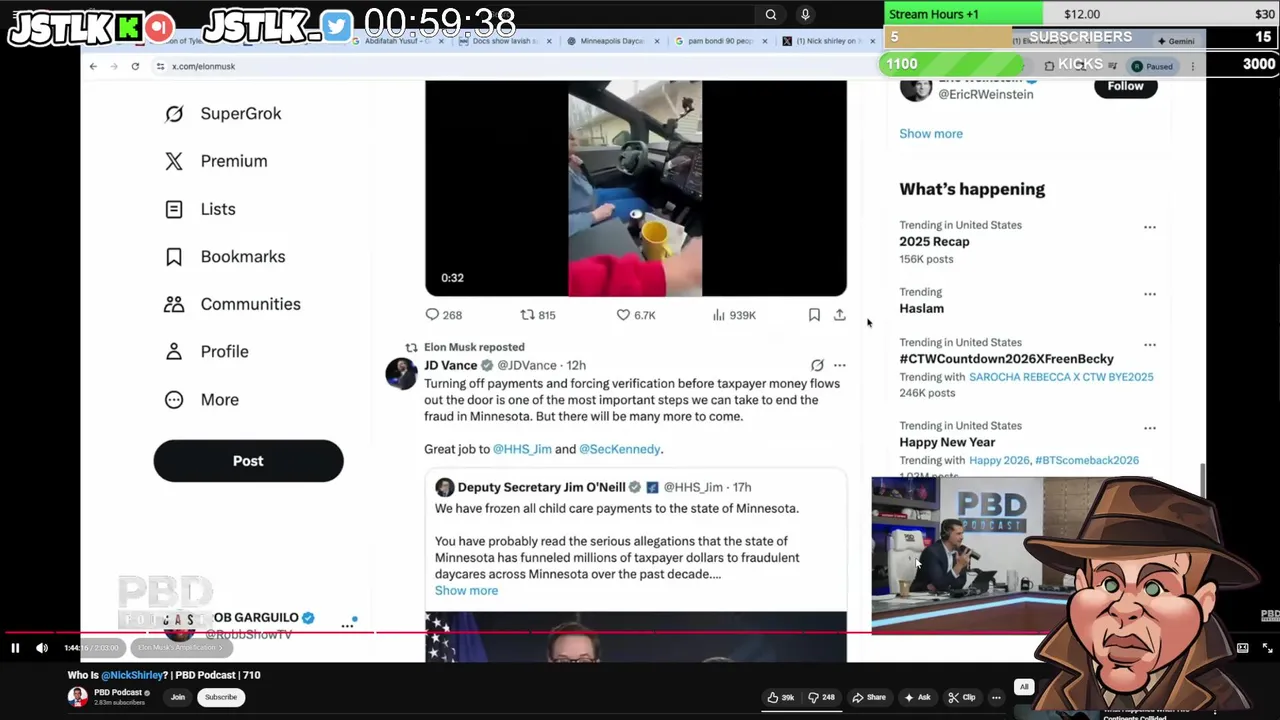Image resolution: width=1280 pixels, height=720 pixels.
Task: Open the SAROCHA REBECCA X CTW BYE2025 link
Action: 1061,377
